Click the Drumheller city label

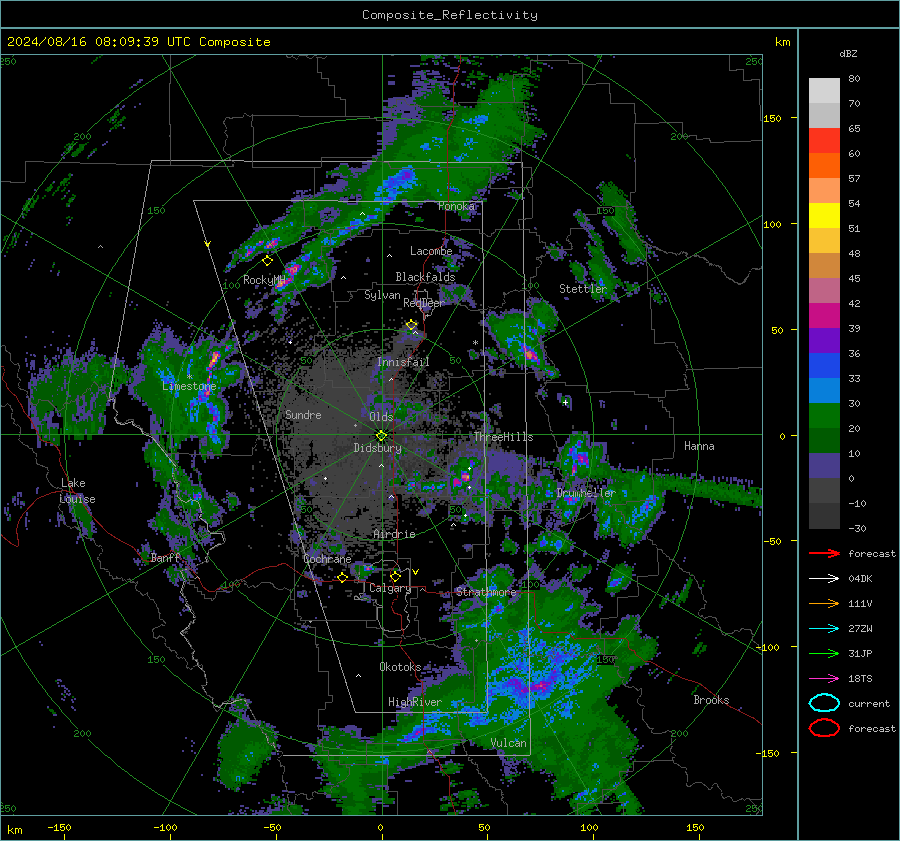[586, 493]
